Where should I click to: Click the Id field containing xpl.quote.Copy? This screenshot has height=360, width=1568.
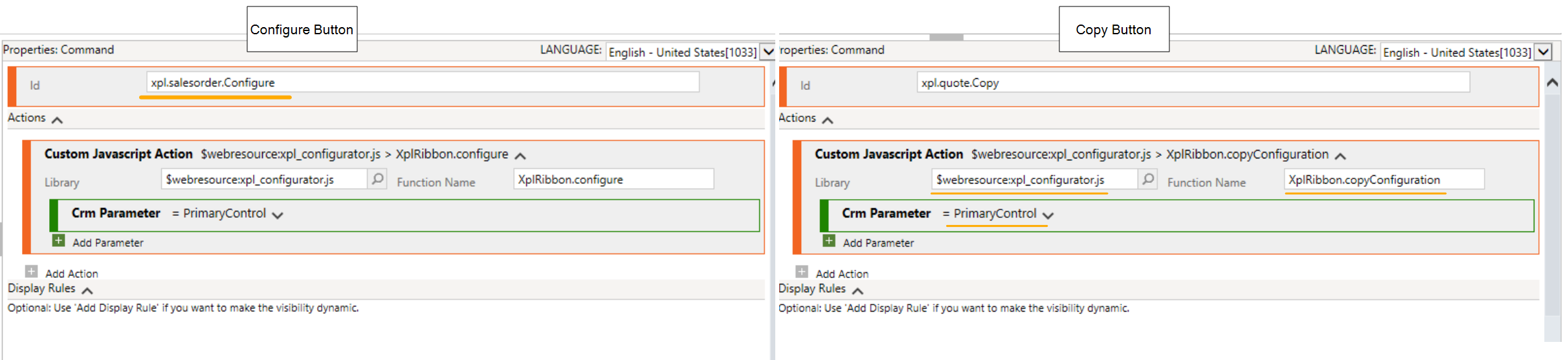click(1193, 82)
